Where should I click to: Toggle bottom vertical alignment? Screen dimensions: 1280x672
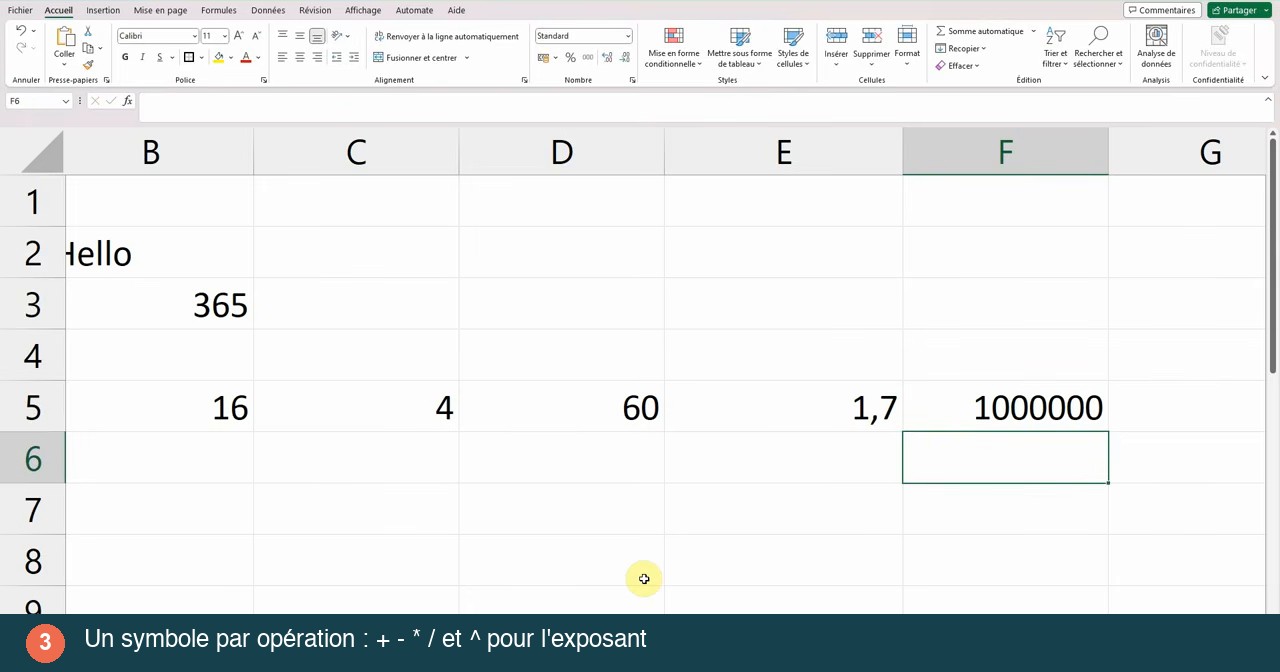tap(317, 36)
